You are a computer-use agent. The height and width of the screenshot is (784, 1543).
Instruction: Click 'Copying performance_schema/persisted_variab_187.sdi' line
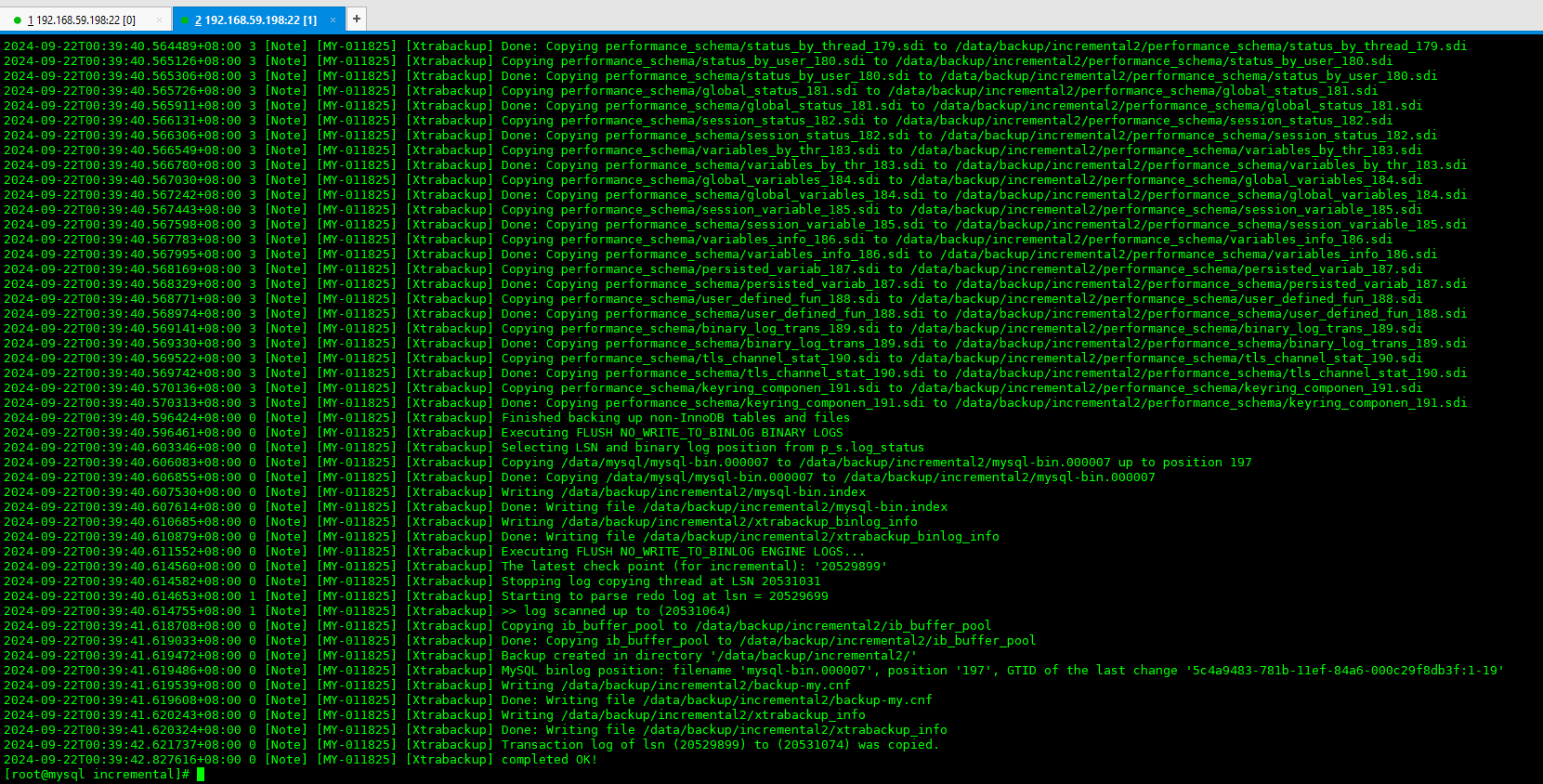(713, 269)
